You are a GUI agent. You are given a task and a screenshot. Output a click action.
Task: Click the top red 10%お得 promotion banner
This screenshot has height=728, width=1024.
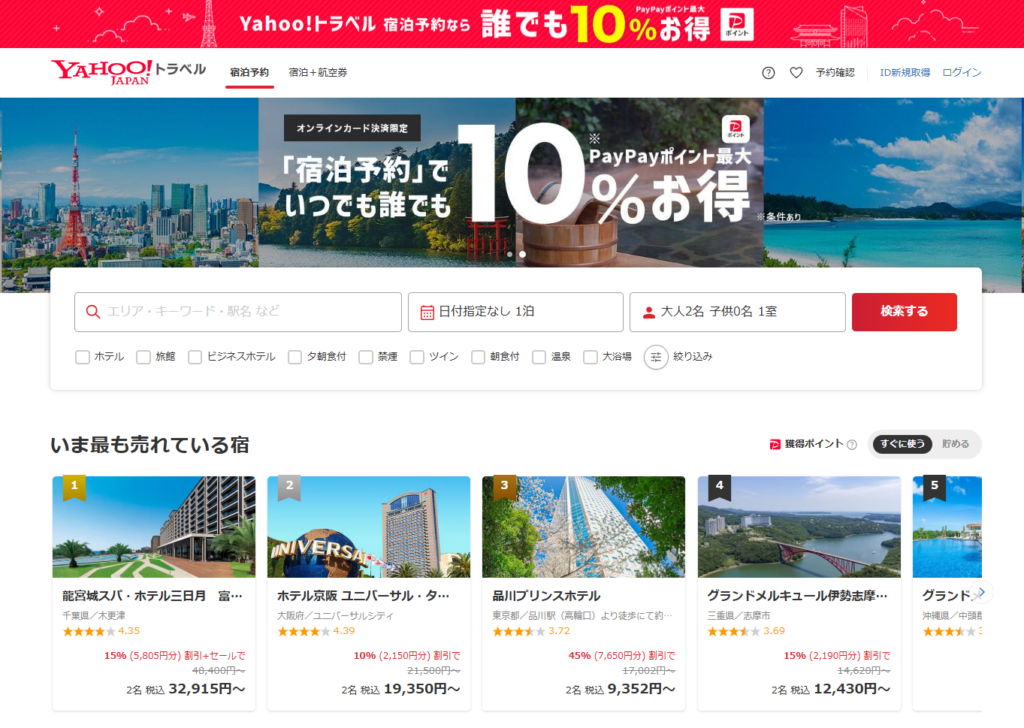[512, 24]
